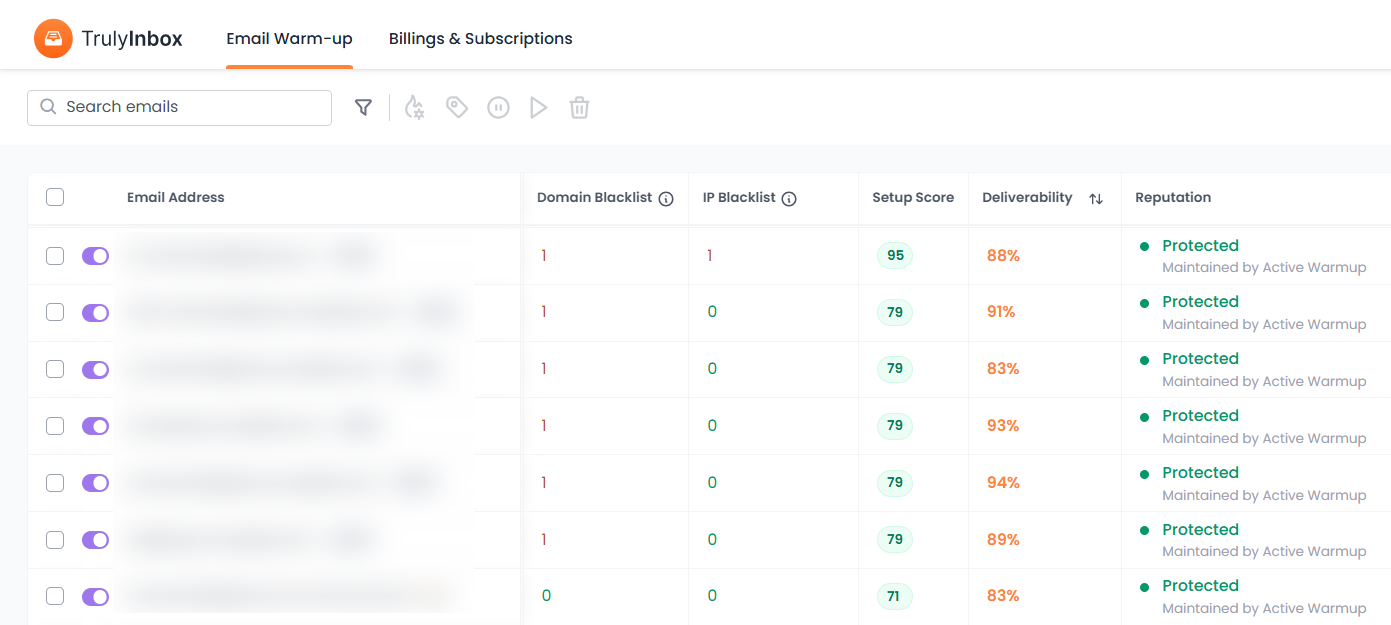The height and width of the screenshot is (625, 1391).
Task: Select checkbox for the 88% deliverability row
Action: click(55, 256)
